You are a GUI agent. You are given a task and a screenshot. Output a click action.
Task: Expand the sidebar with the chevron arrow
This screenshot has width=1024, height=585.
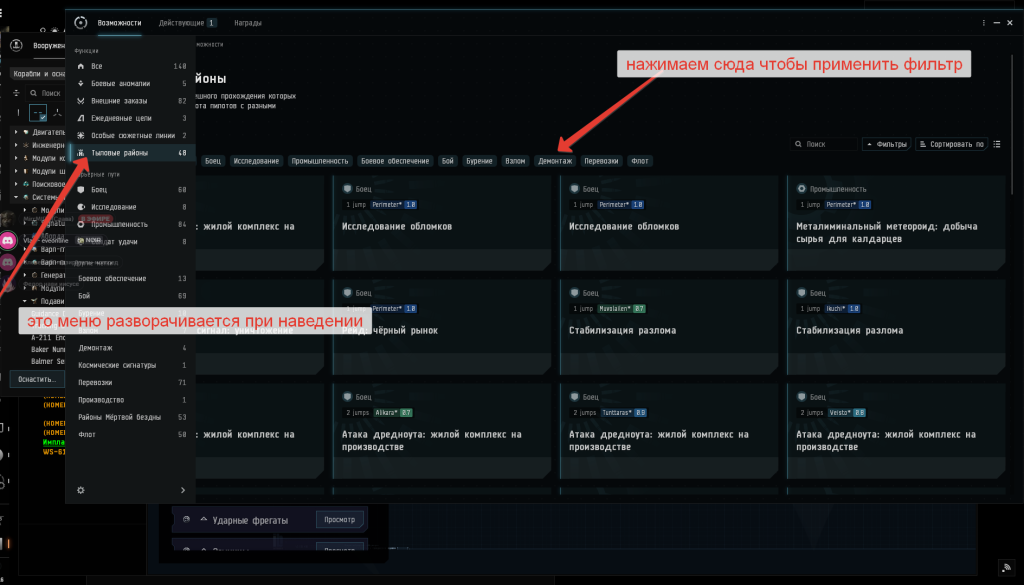[182, 490]
